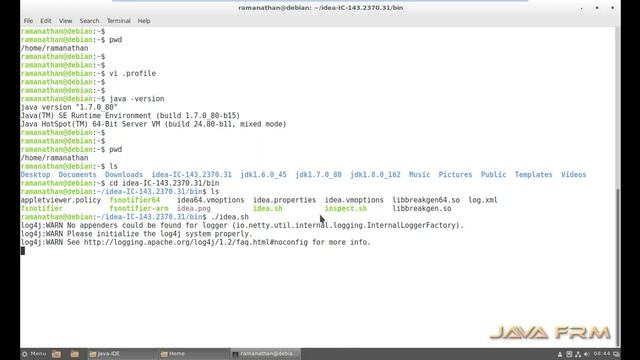Open the Terminal menu

click(x=118, y=21)
